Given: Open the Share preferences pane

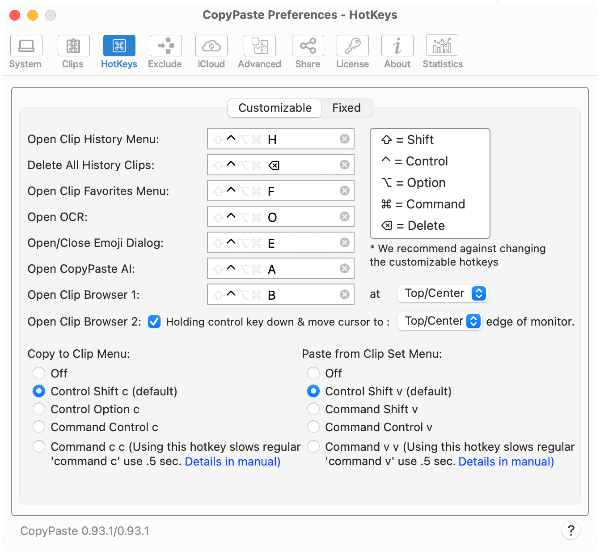Looking at the screenshot, I should pyautogui.click(x=308, y=52).
